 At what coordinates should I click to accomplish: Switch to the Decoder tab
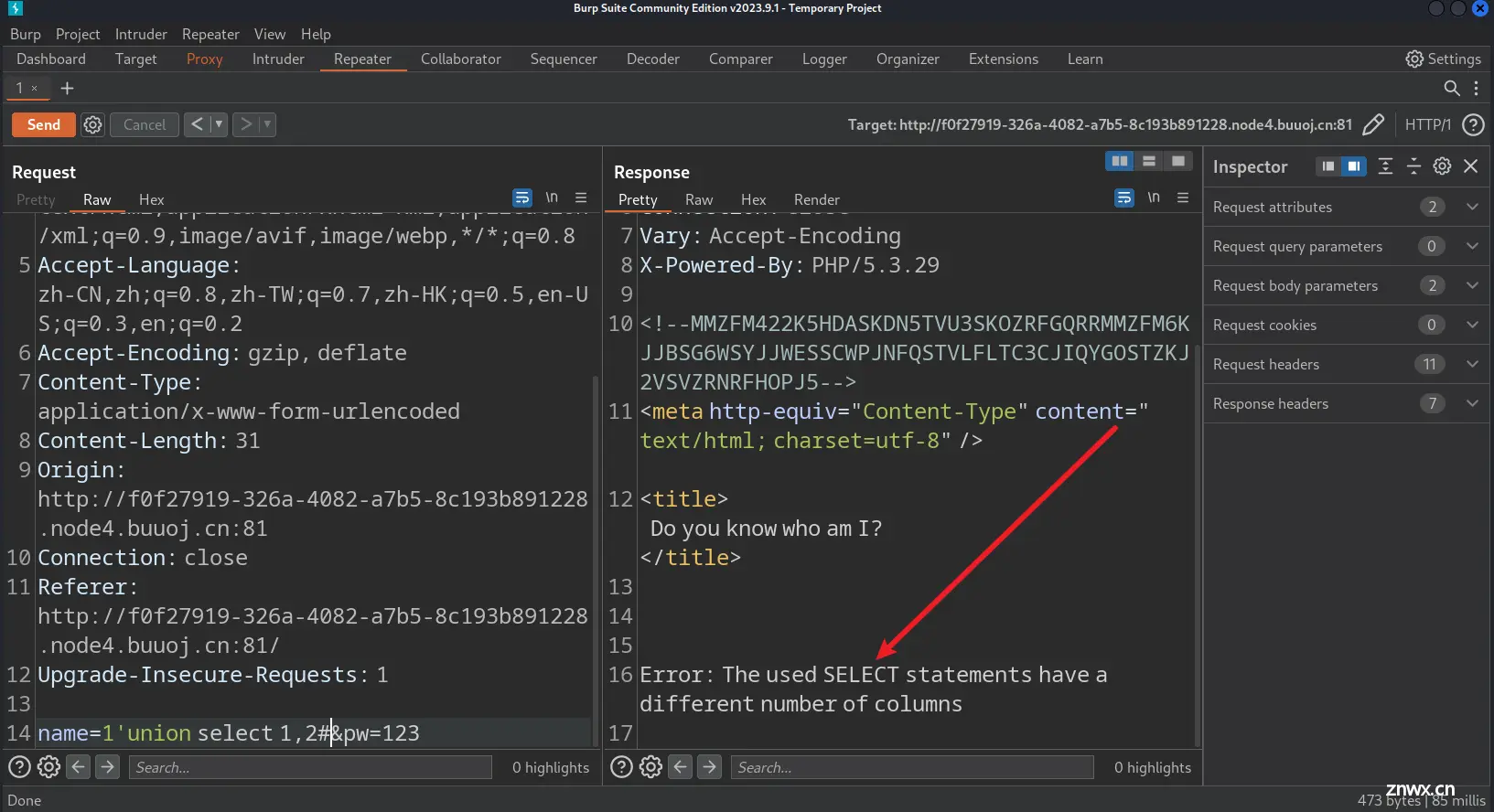pos(653,59)
